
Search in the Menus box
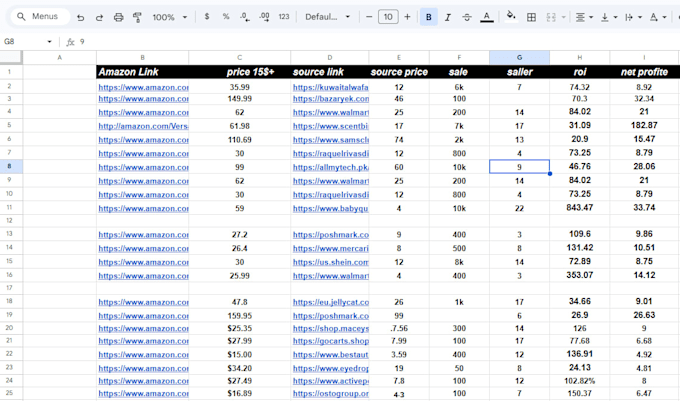tap(40, 16)
